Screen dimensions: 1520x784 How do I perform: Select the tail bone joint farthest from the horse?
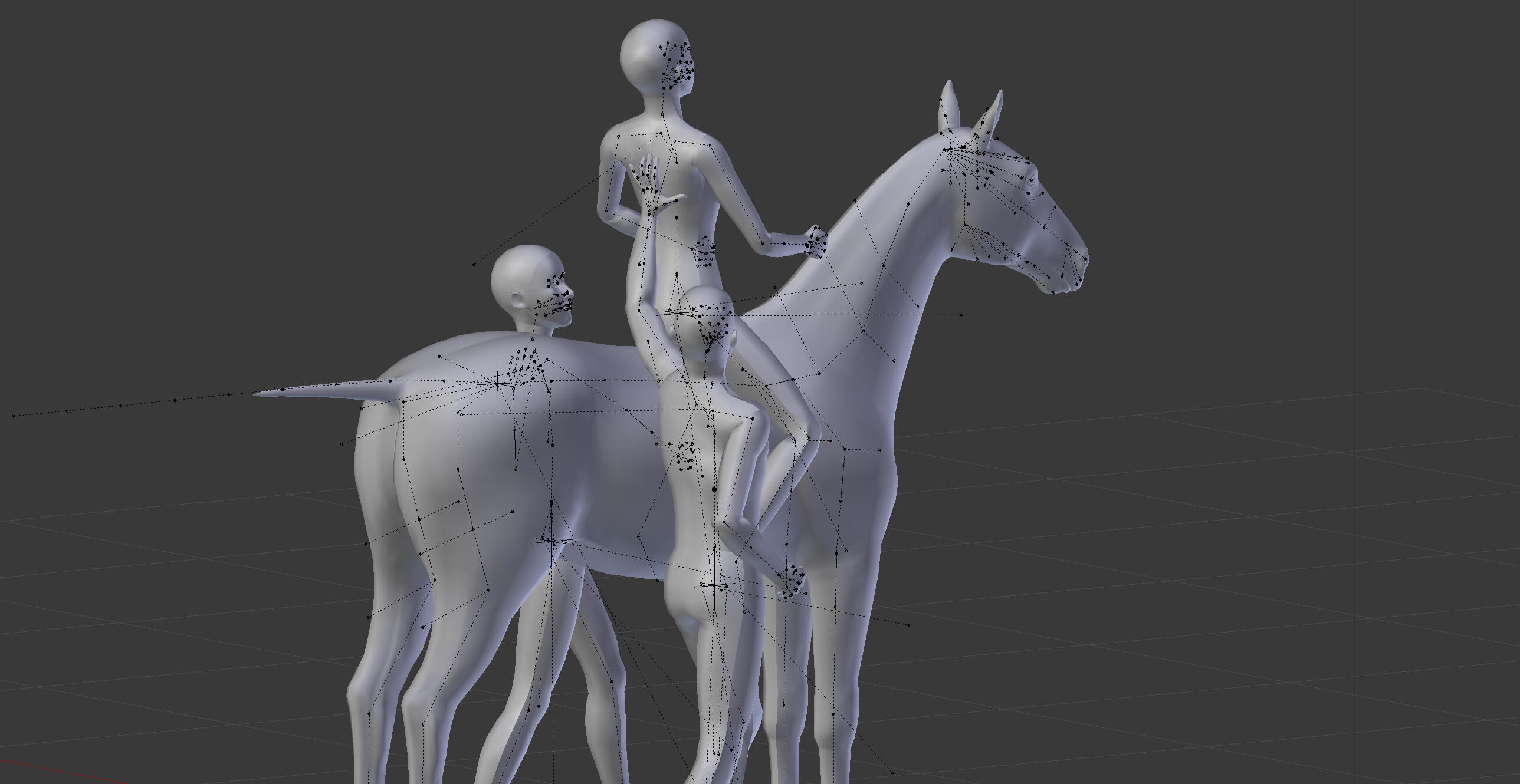pyautogui.click(x=14, y=416)
